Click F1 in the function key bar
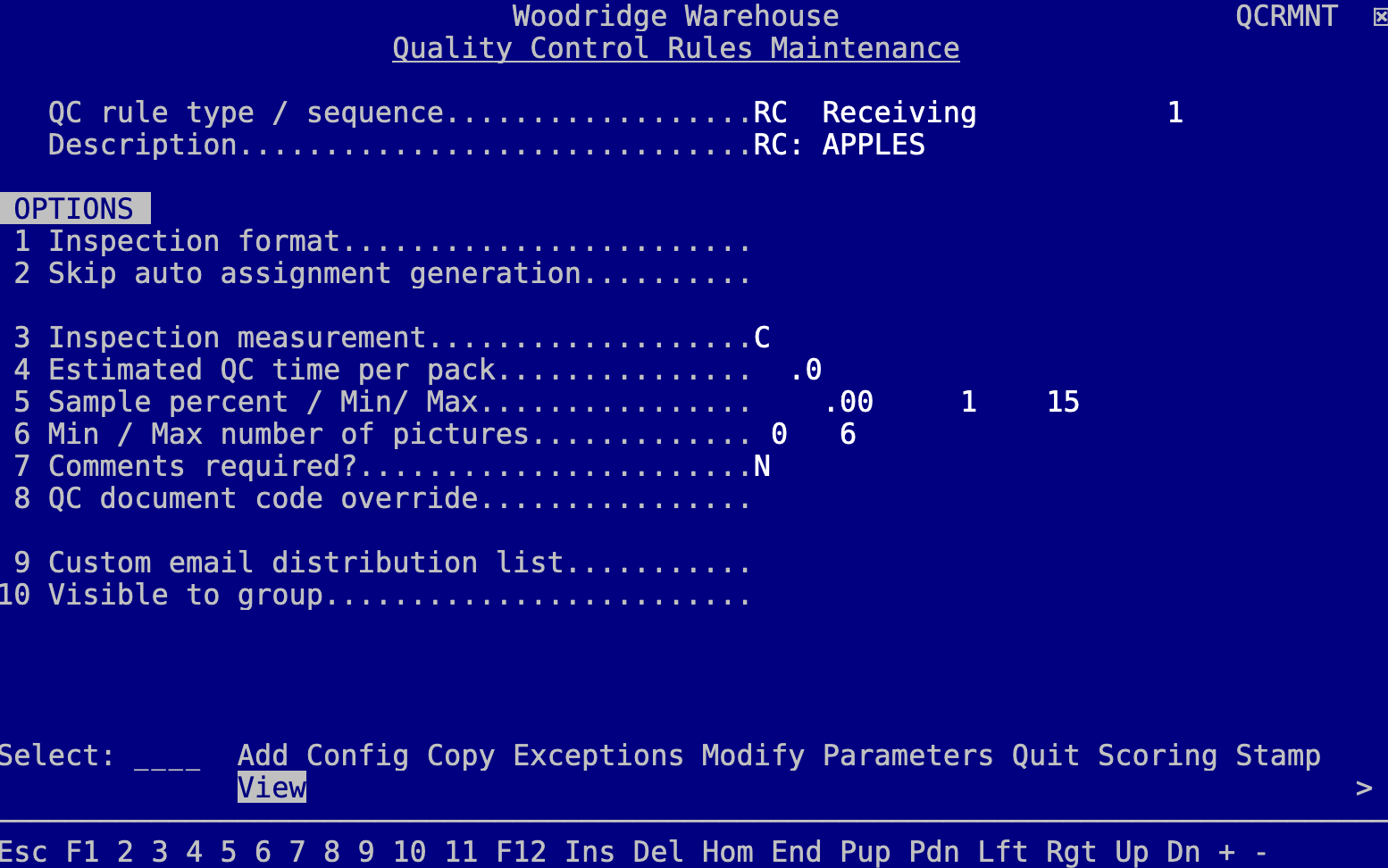1388x868 pixels. click(82, 852)
